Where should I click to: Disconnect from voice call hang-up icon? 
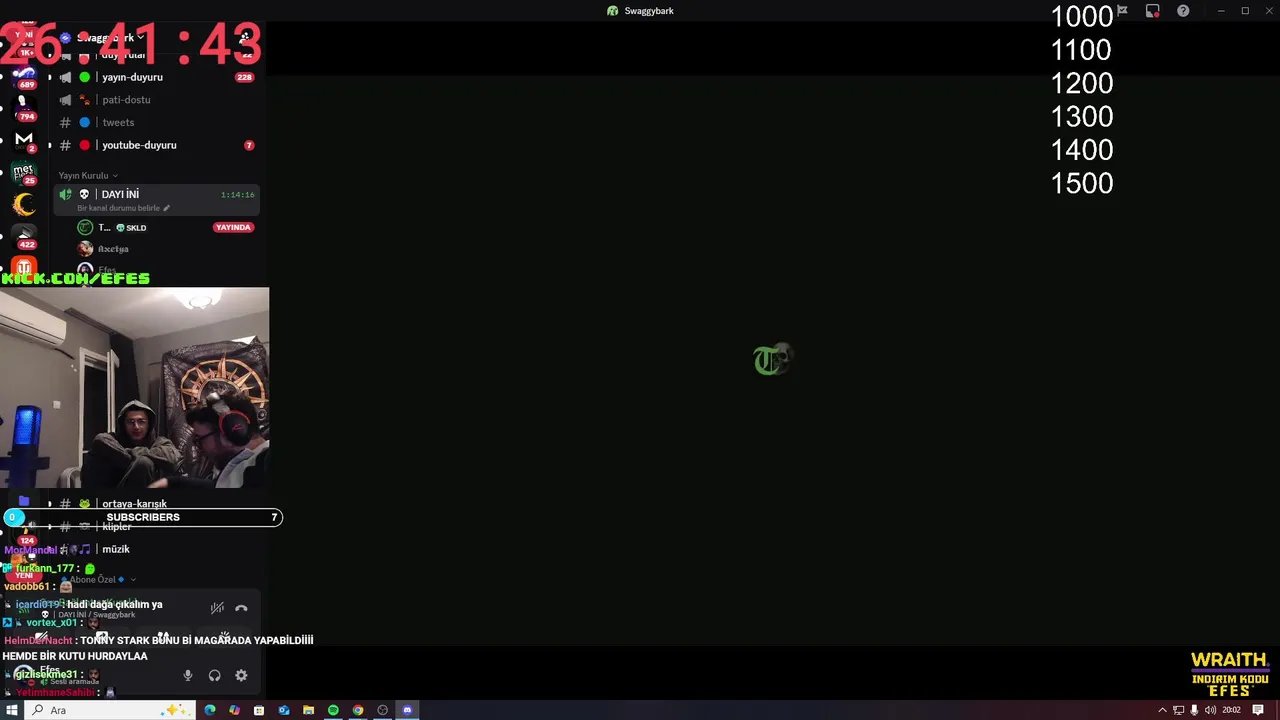(241, 608)
